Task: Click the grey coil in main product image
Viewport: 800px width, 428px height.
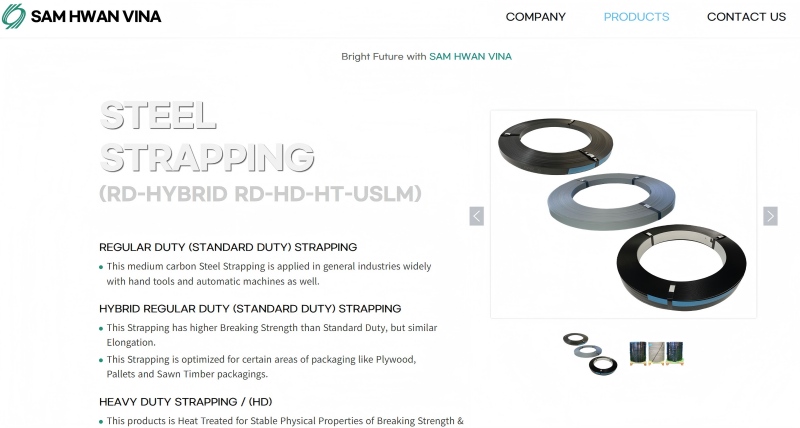Action: 611,202
